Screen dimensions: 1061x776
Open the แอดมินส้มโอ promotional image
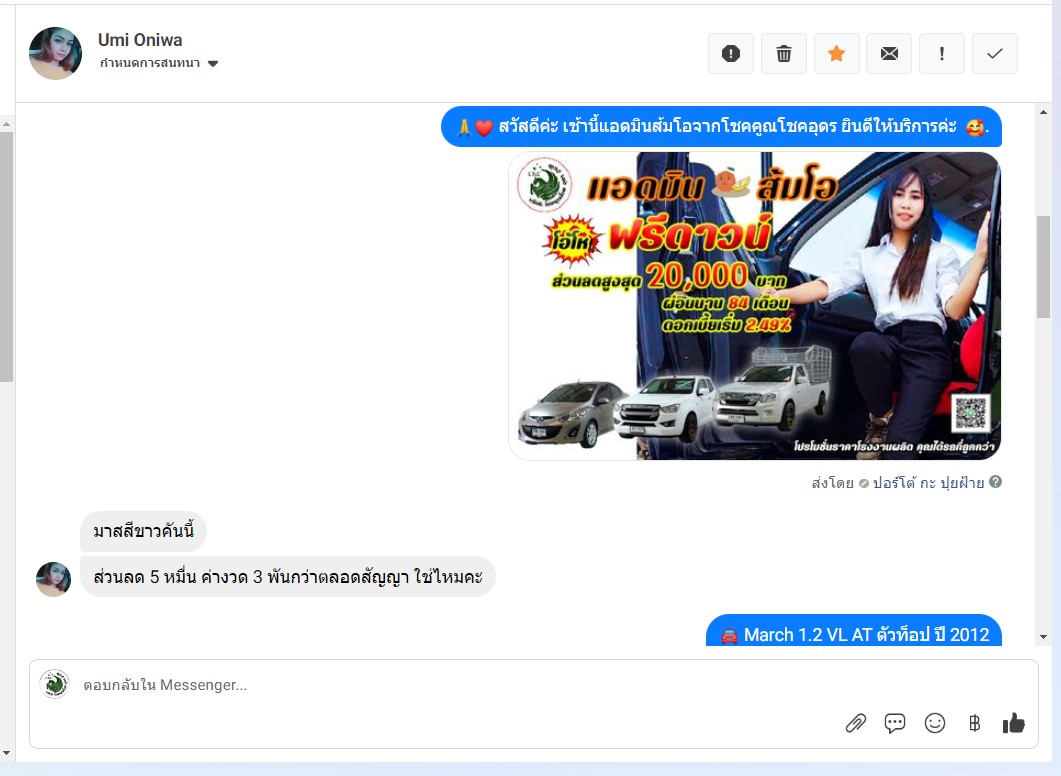[x=754, y=306]
